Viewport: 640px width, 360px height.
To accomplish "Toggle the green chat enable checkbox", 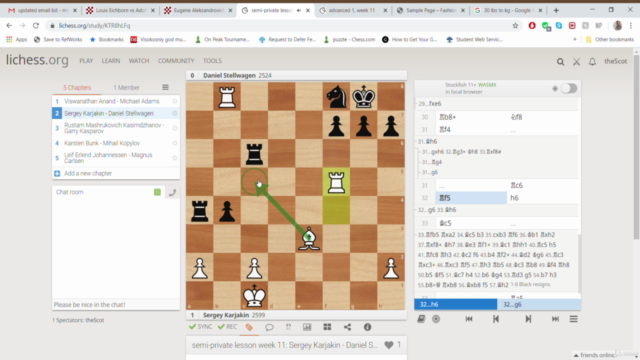I will 157,192.
